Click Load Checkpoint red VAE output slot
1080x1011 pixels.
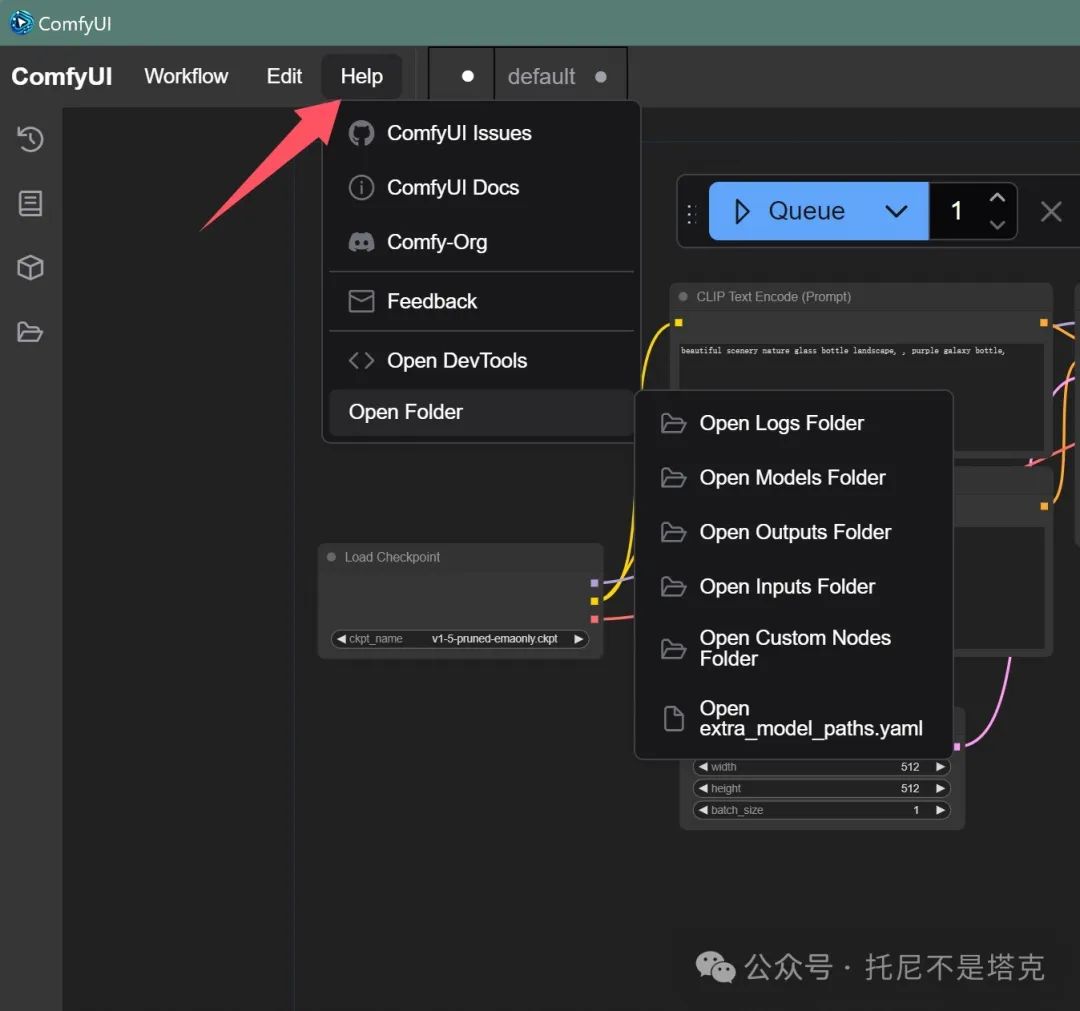[x=594, y=619]
